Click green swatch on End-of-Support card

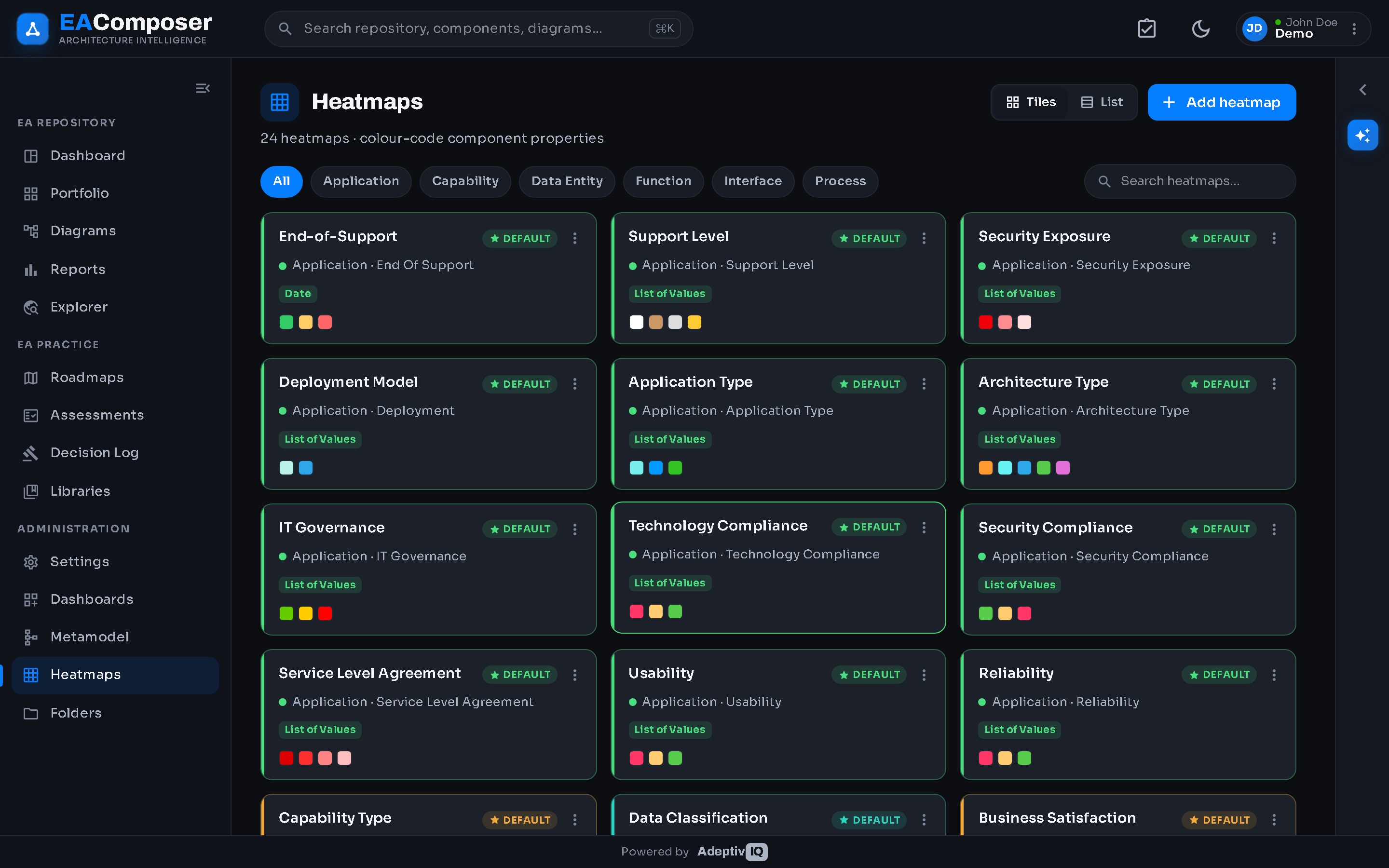click(x=286, y=322)
